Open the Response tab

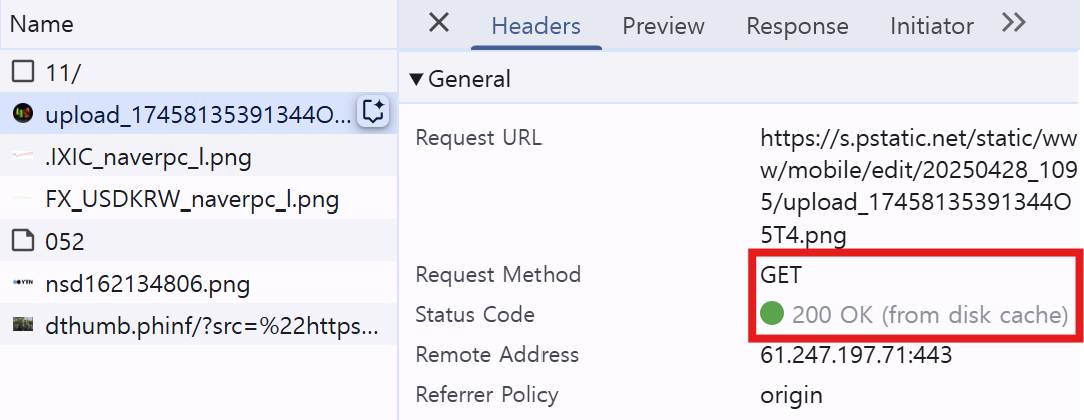[797, 26]
